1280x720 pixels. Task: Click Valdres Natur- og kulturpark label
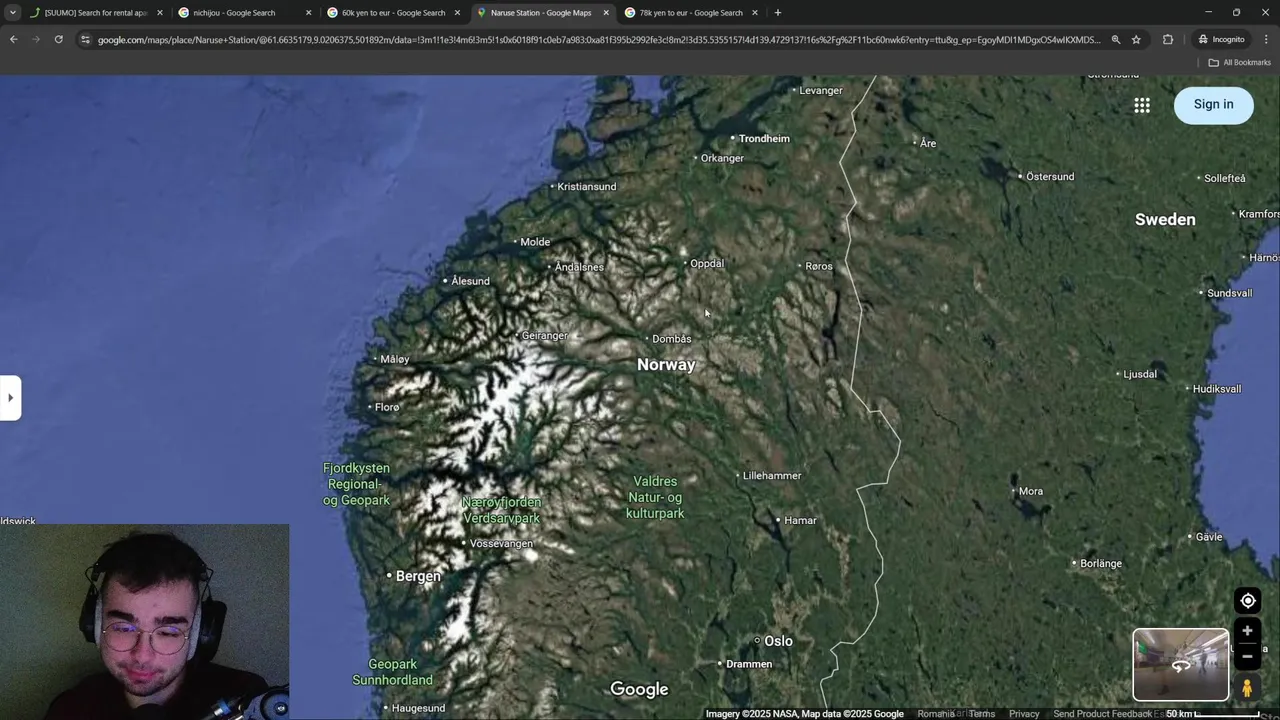655,497
